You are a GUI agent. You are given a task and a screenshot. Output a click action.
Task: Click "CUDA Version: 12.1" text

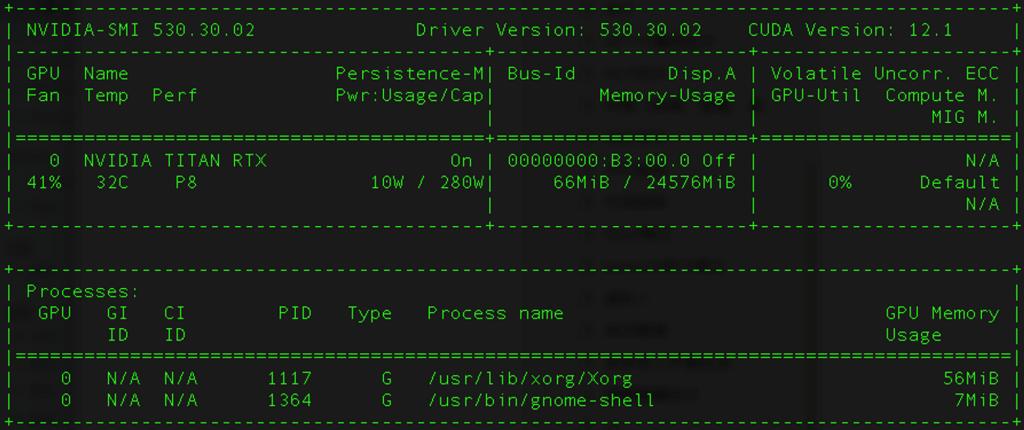[850, 30]
